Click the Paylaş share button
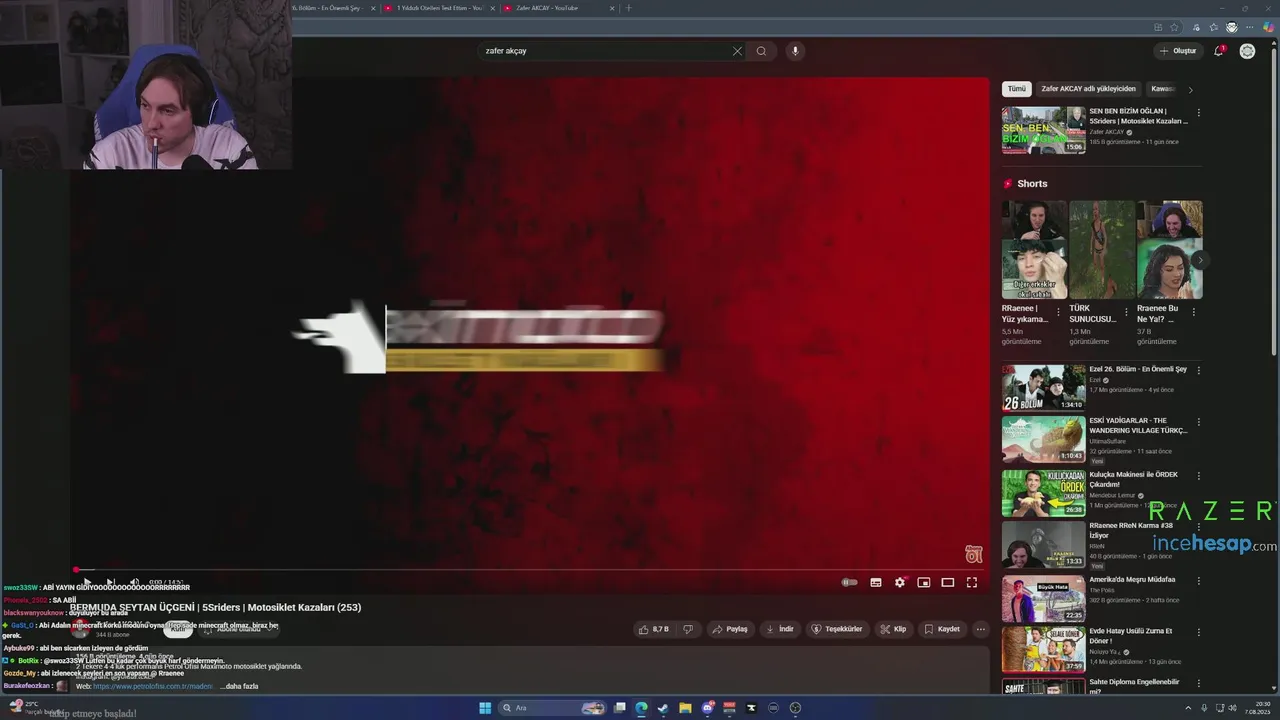Screen dimensions: 1280x720 [729, 629]
